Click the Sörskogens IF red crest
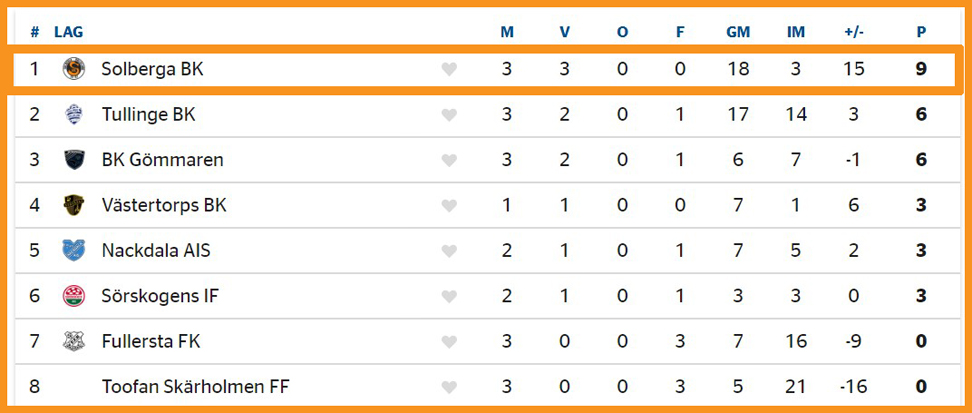The height and width of the screenshot is (413, 972). click(x=74, y=296)
